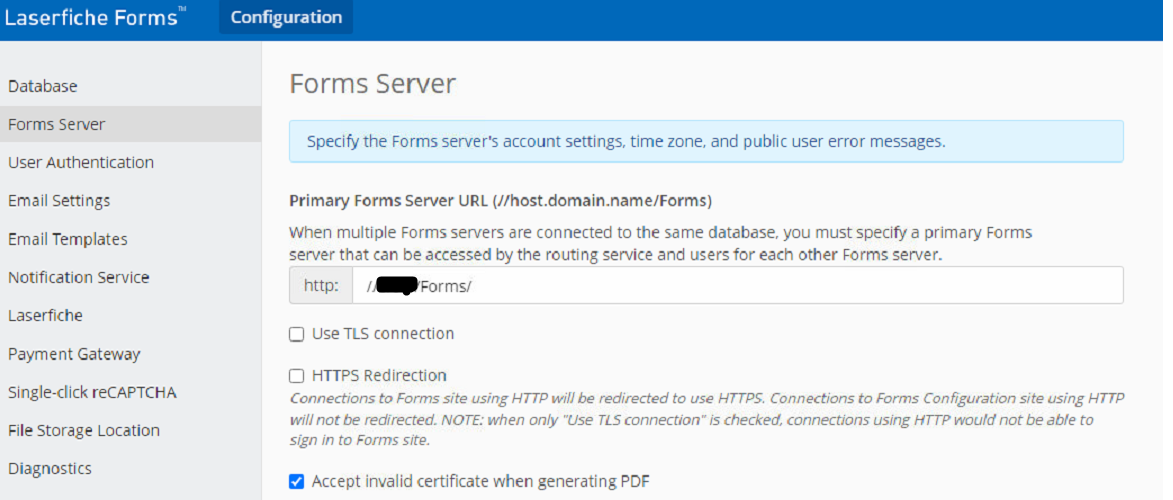Click the Forms Server page heading
This screenshot has width=1173, height=500.
373,84
